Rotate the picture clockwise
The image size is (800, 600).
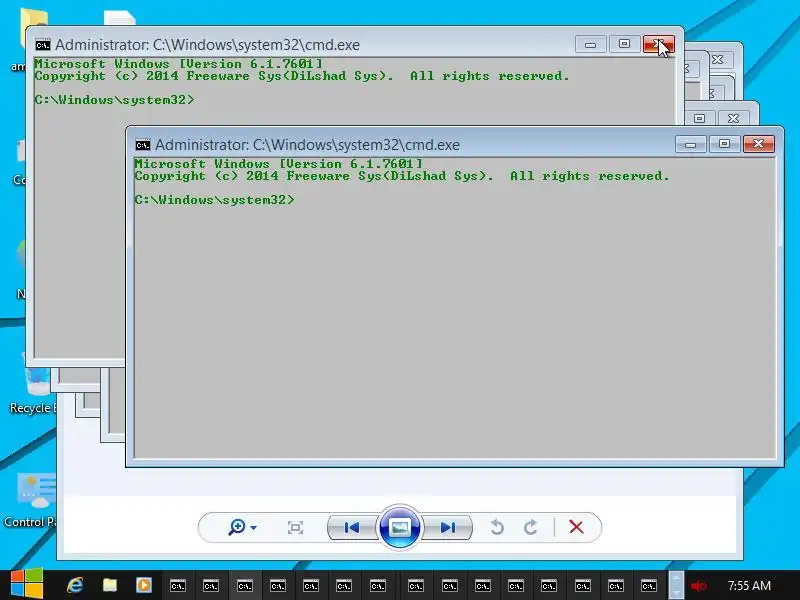pos(531,527)
